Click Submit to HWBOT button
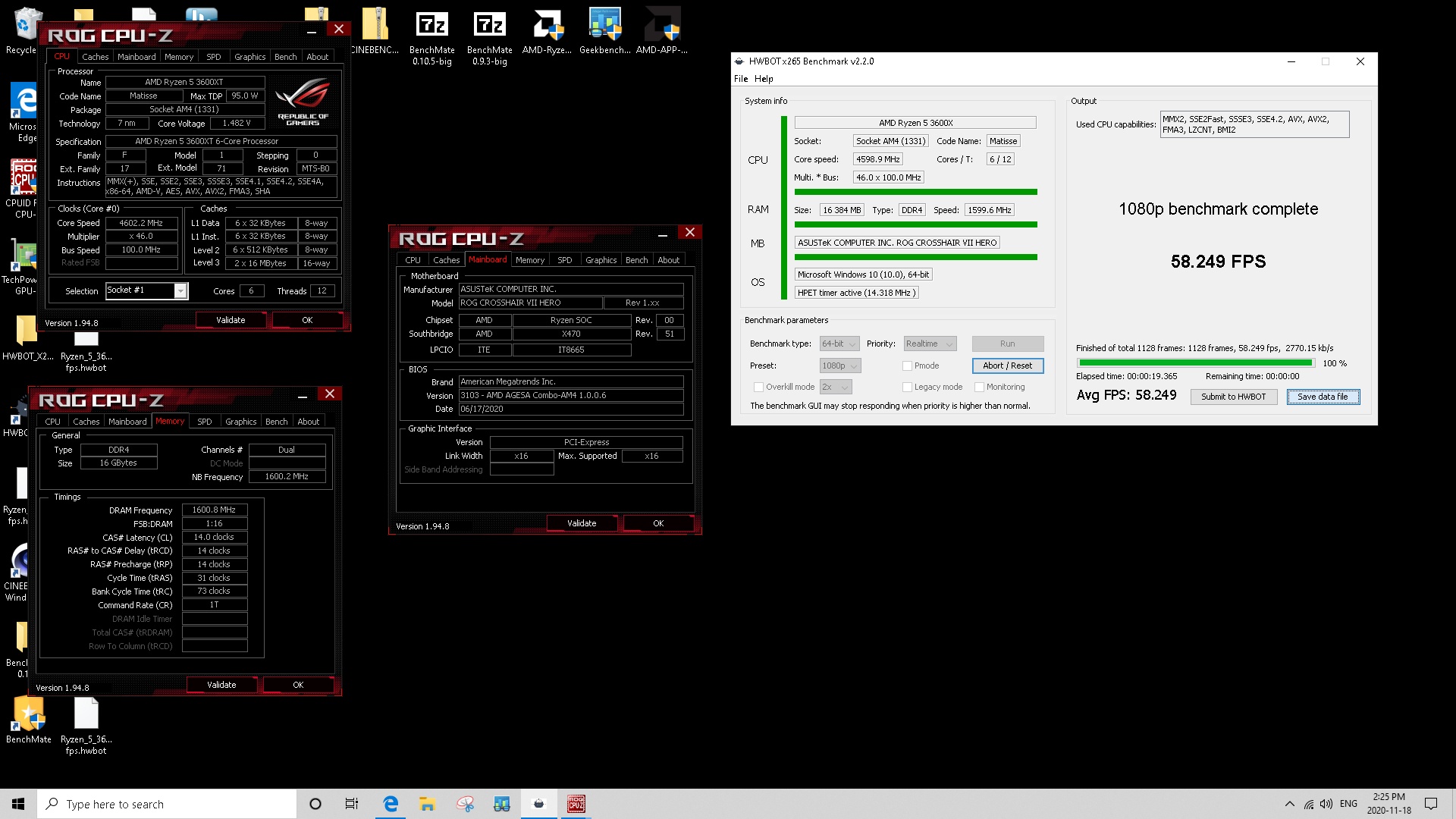This screenshot has height=819, width=1456. click(1233, 397)
